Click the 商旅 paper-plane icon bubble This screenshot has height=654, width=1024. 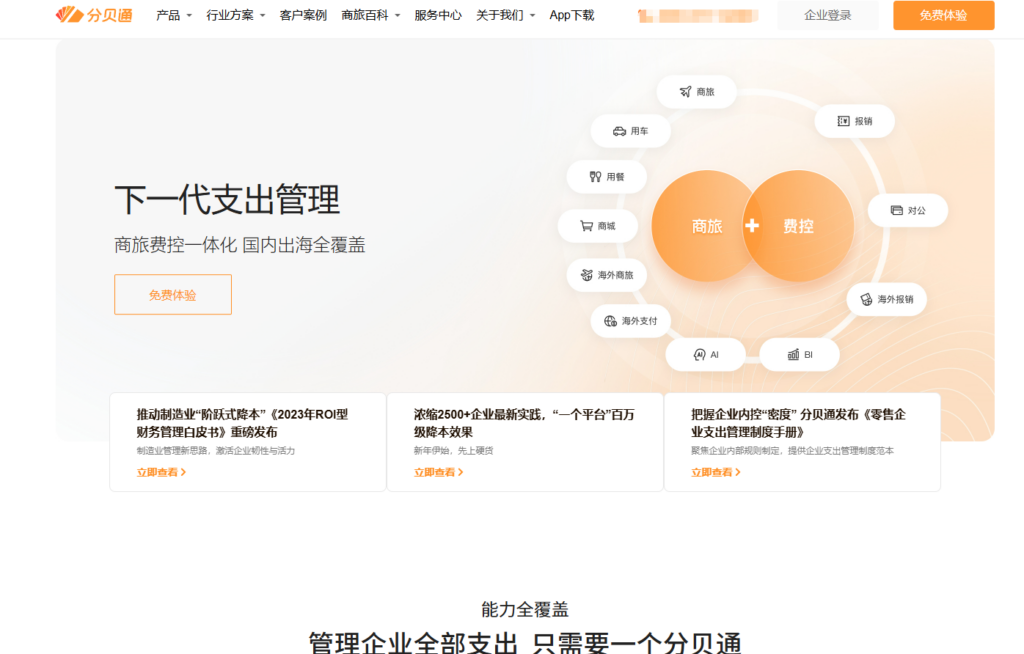coord(696,91)
